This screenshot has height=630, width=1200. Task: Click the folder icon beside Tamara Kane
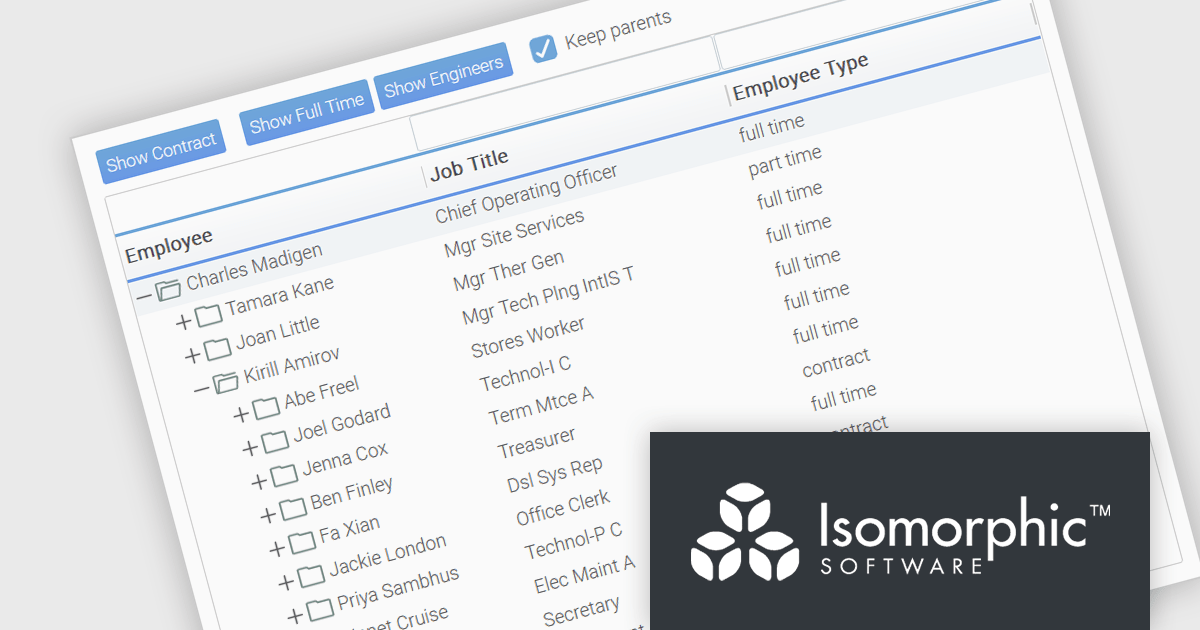(x=208, y=316)
